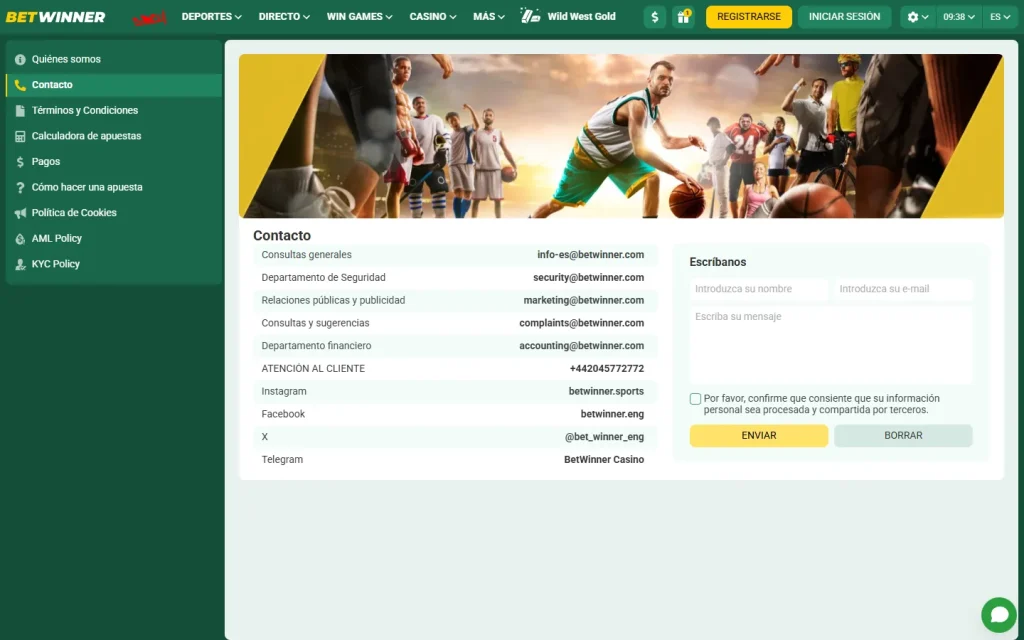Image resolution: width=1024 pixels, height=640 pixels.
Task: Open Términos y Condiciones
Action: click(x=85, y=110)
